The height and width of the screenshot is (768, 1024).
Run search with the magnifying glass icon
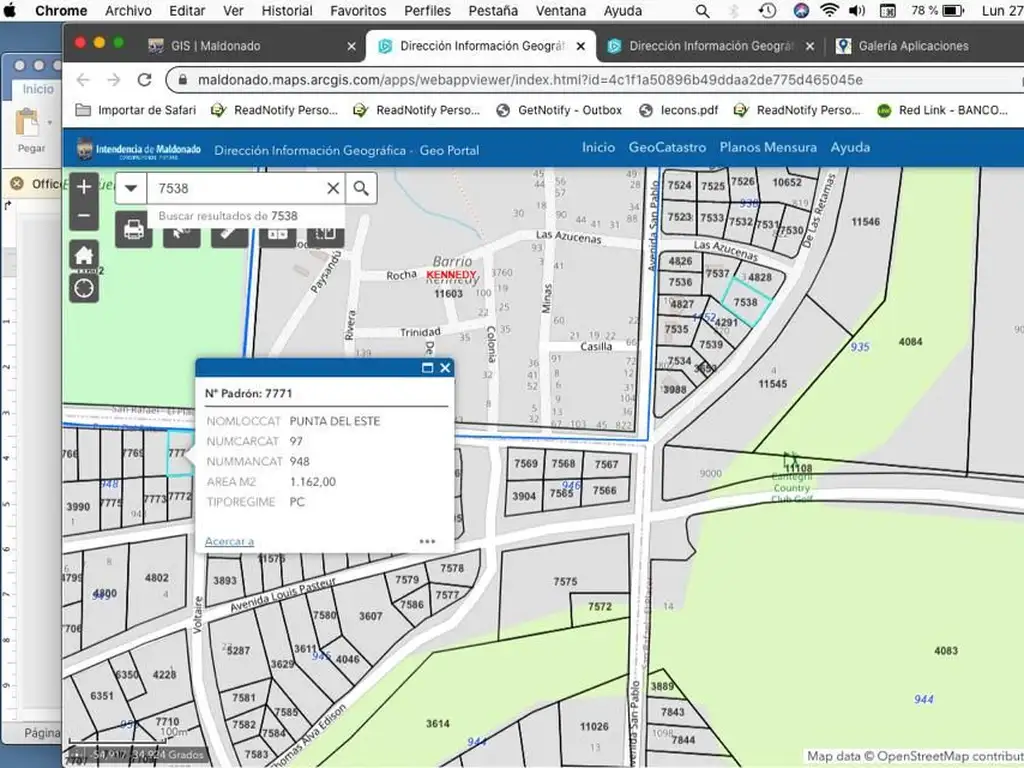(x=361, y=188)
